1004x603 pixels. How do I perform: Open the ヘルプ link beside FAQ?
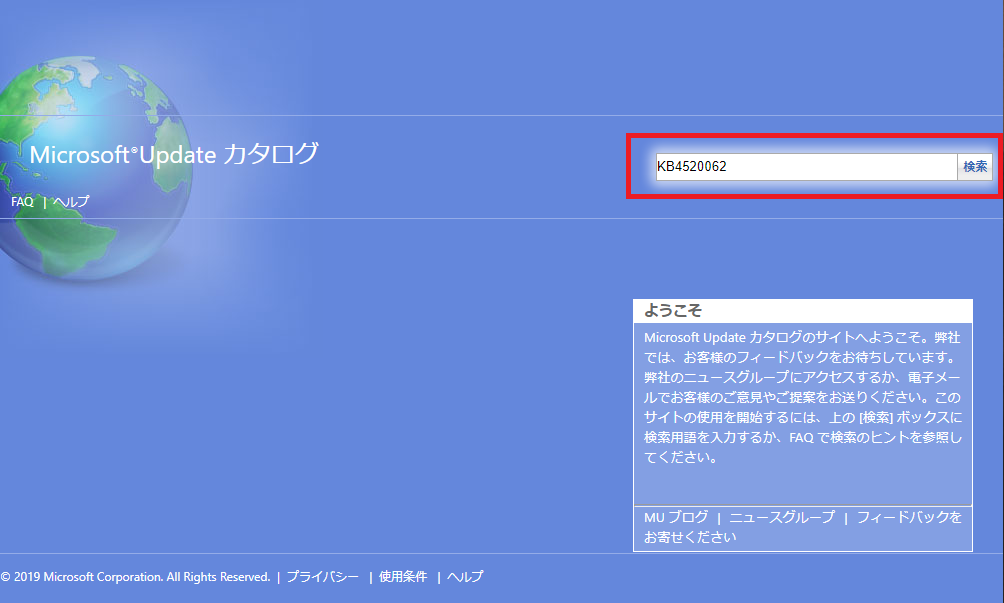pyautogui.click(x=71, y=202)
